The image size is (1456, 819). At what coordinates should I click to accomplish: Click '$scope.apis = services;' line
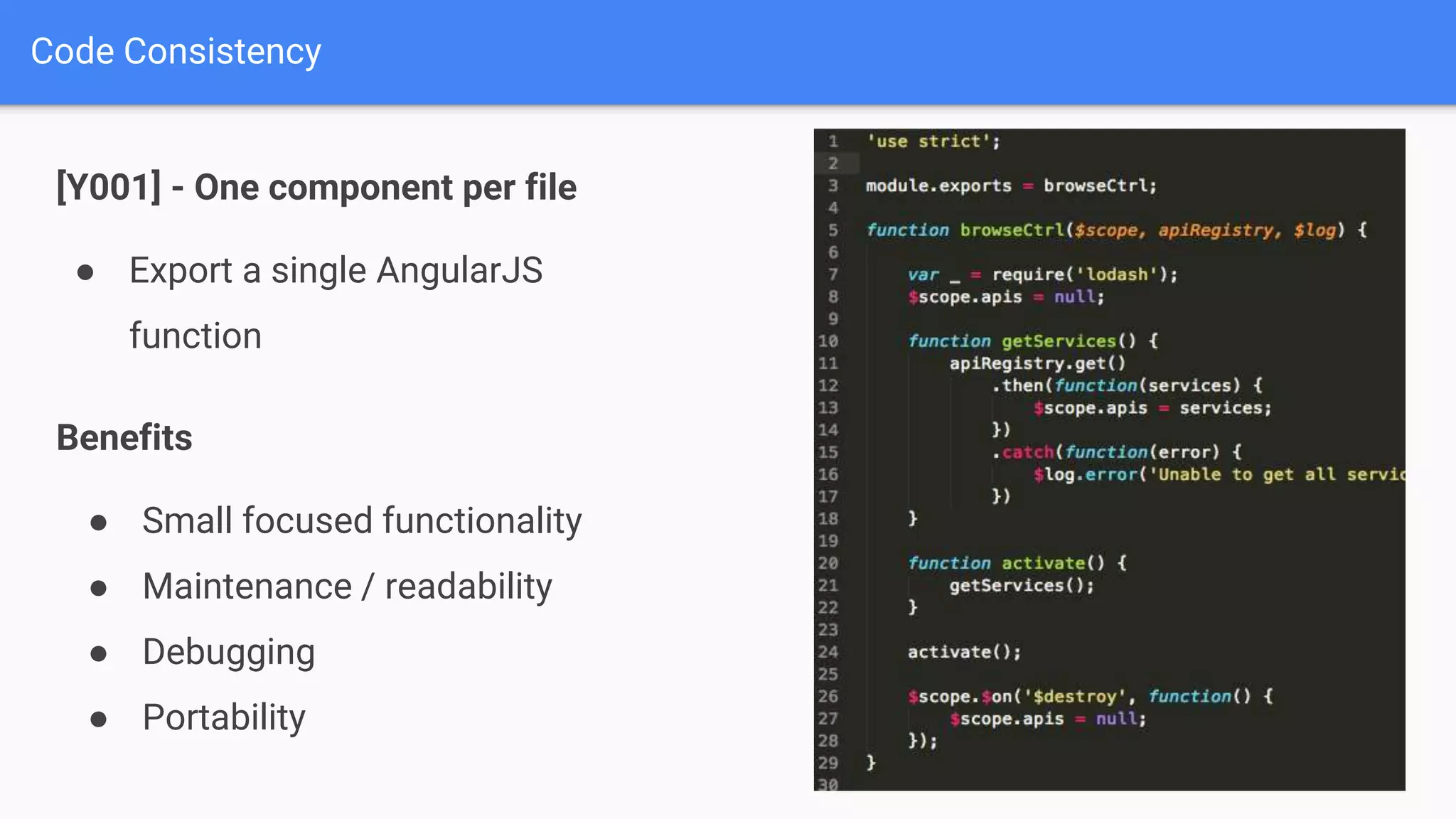tap(1152, 408)
